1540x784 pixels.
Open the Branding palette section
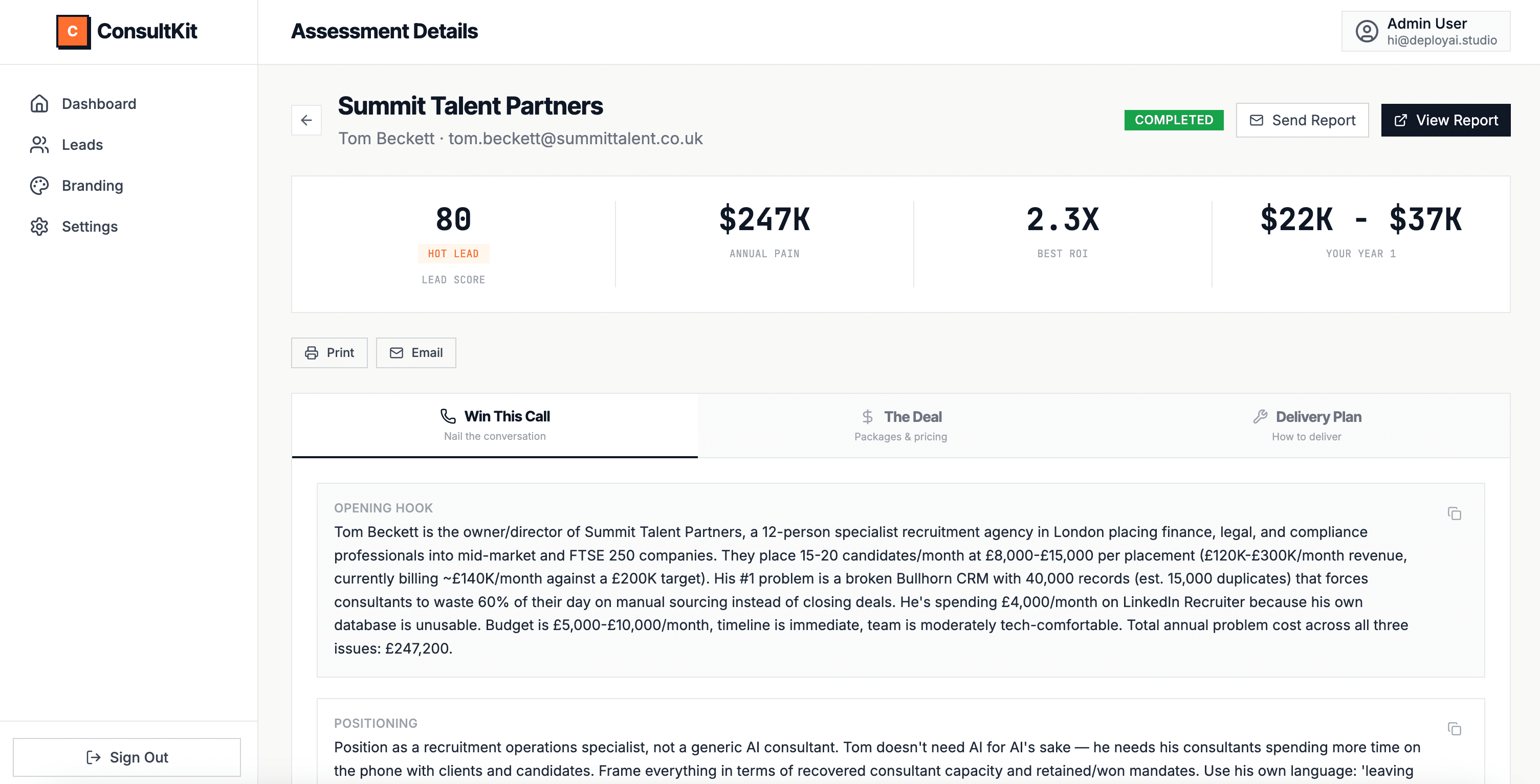(92, 185)
